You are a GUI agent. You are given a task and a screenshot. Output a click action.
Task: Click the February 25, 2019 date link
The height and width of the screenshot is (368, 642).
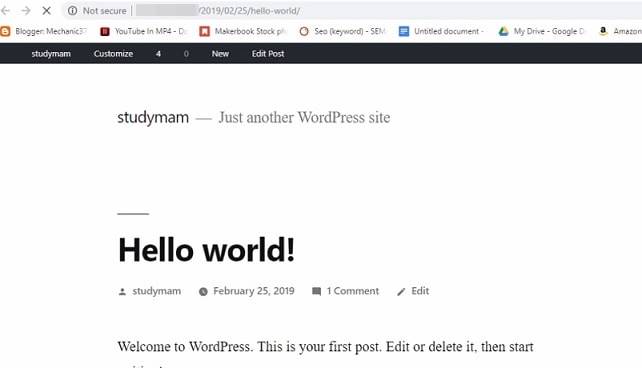point(254,291)
